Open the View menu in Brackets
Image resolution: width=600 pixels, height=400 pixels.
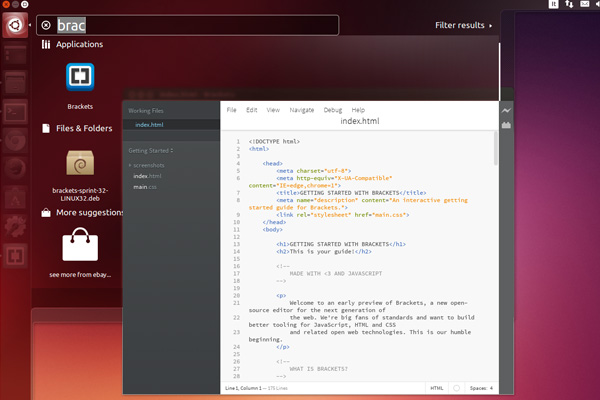273,110
